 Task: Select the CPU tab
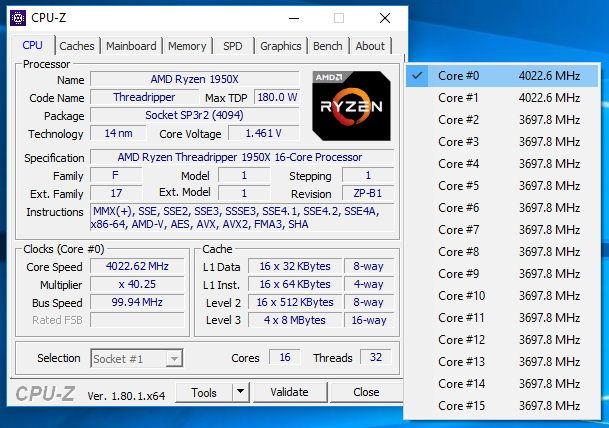point(33,45)
